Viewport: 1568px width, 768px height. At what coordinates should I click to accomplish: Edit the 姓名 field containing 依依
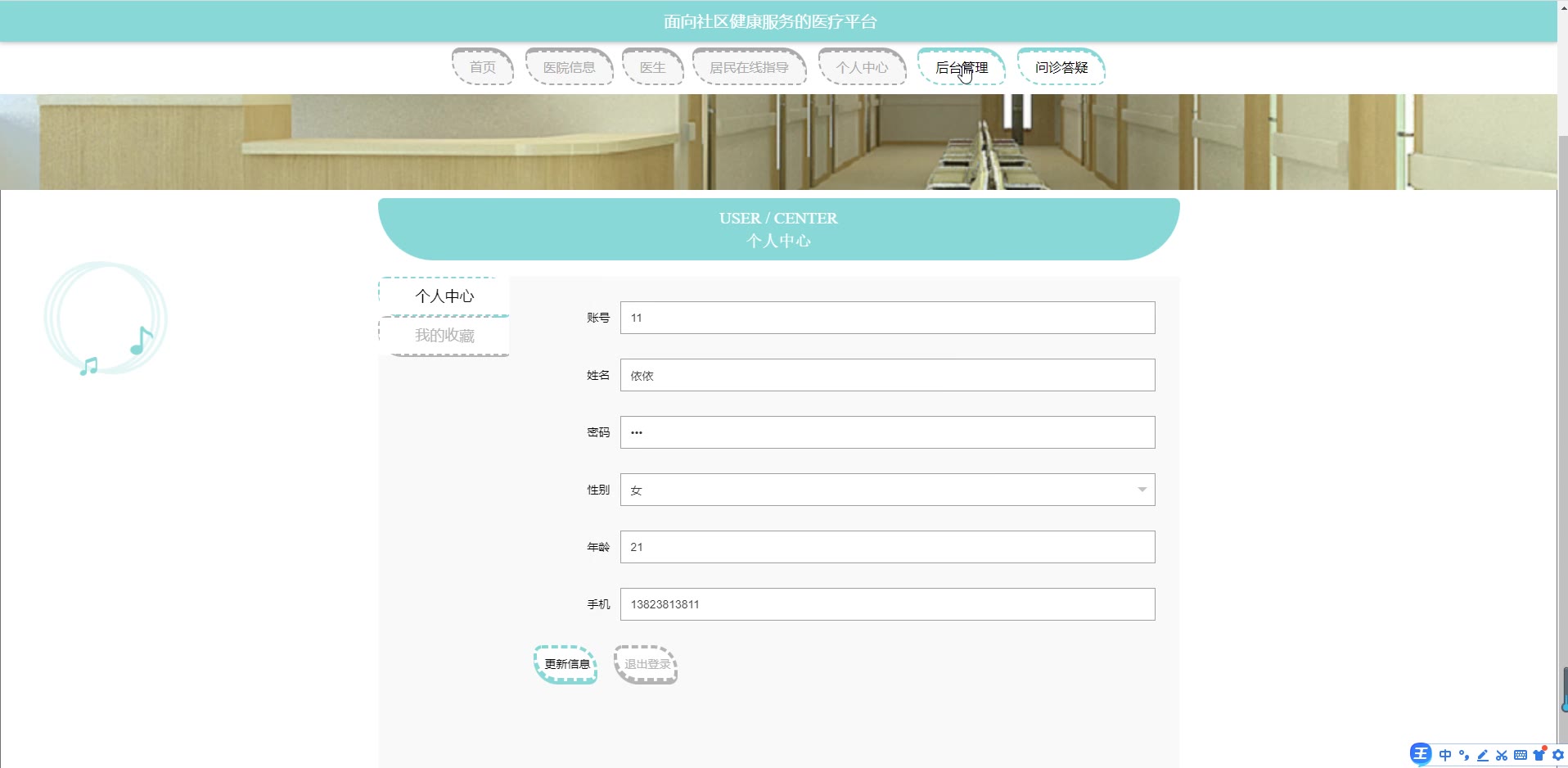coord(888,375)
